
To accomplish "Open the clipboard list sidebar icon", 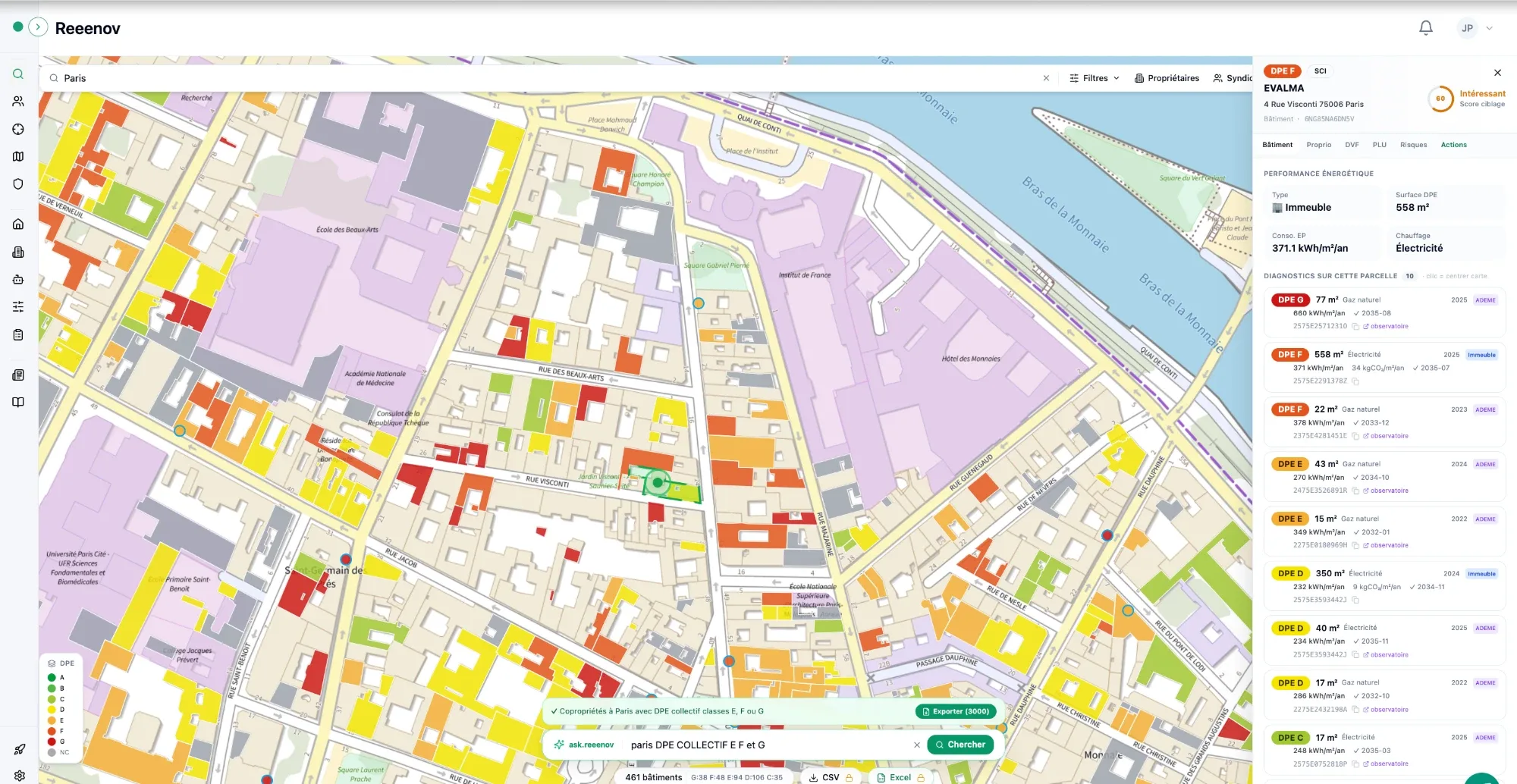I will [x=18, y=334].
